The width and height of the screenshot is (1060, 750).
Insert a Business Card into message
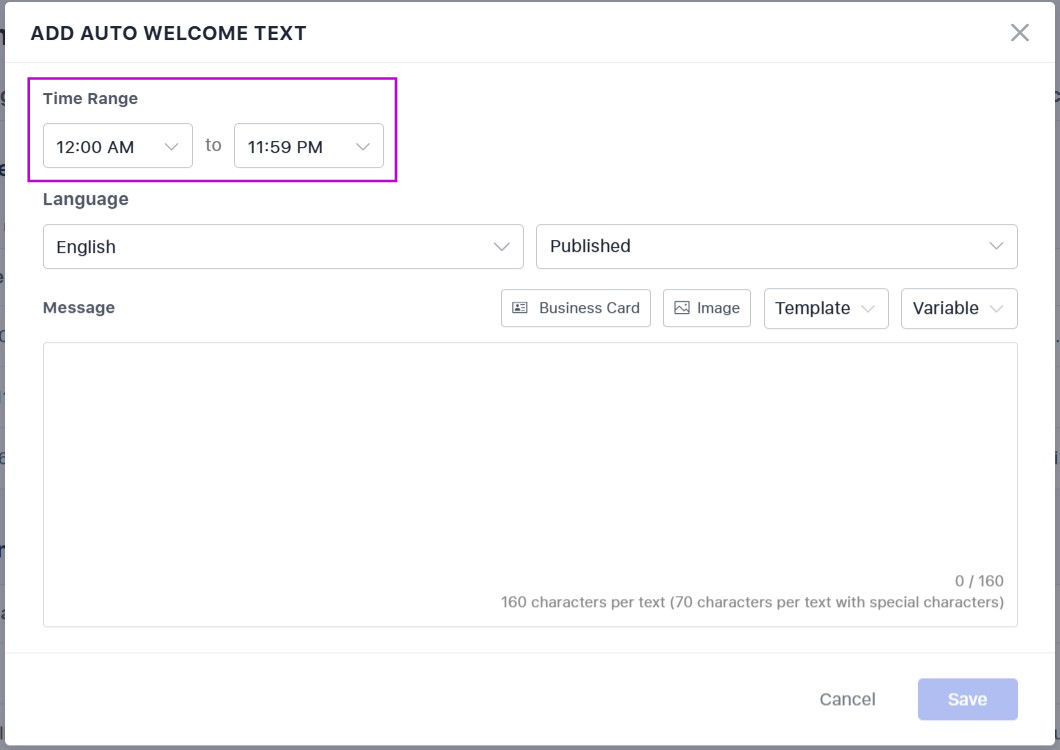[576, 308]
